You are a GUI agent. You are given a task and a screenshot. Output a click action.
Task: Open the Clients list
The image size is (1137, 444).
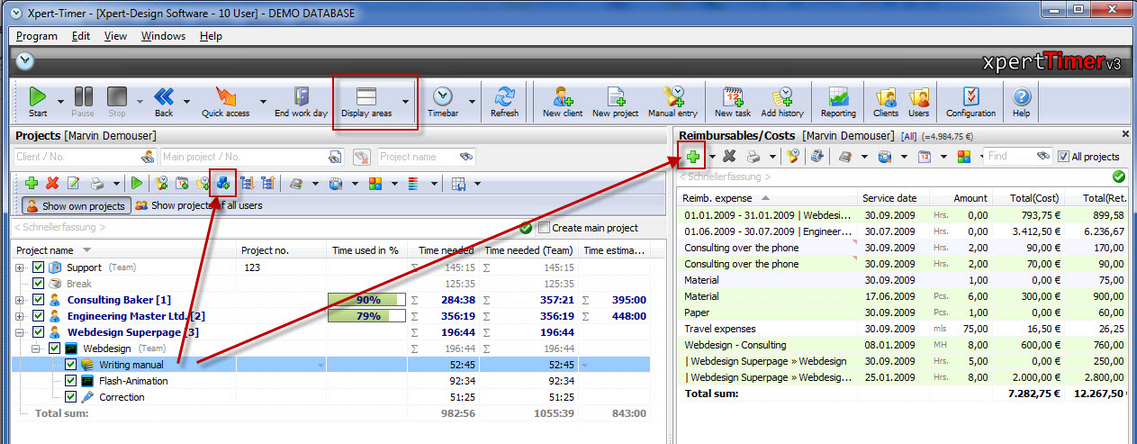[885, 102]
